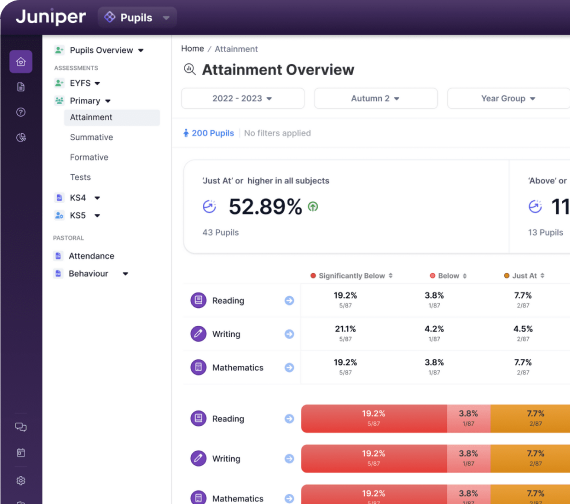Click Writing pencil icon in bar chart
This screenshot has width=570, height=504.
198,459
